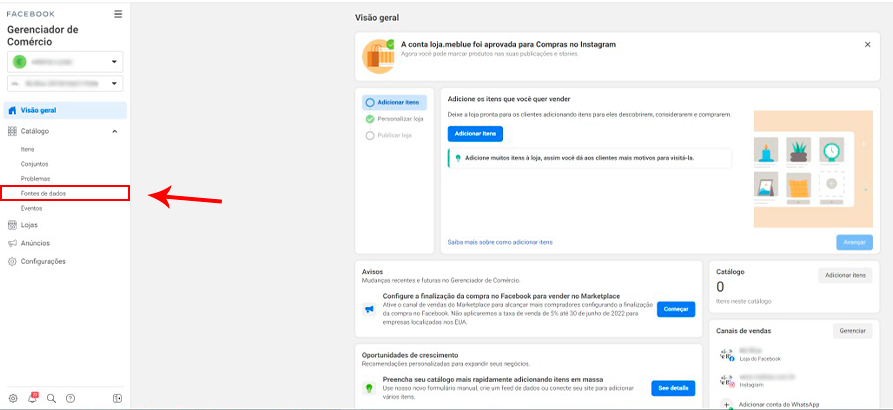This screenshot has height=410, width=893.
Task: Toggle the sidebar collapse panel icon
Action: [x=117, y=398]
